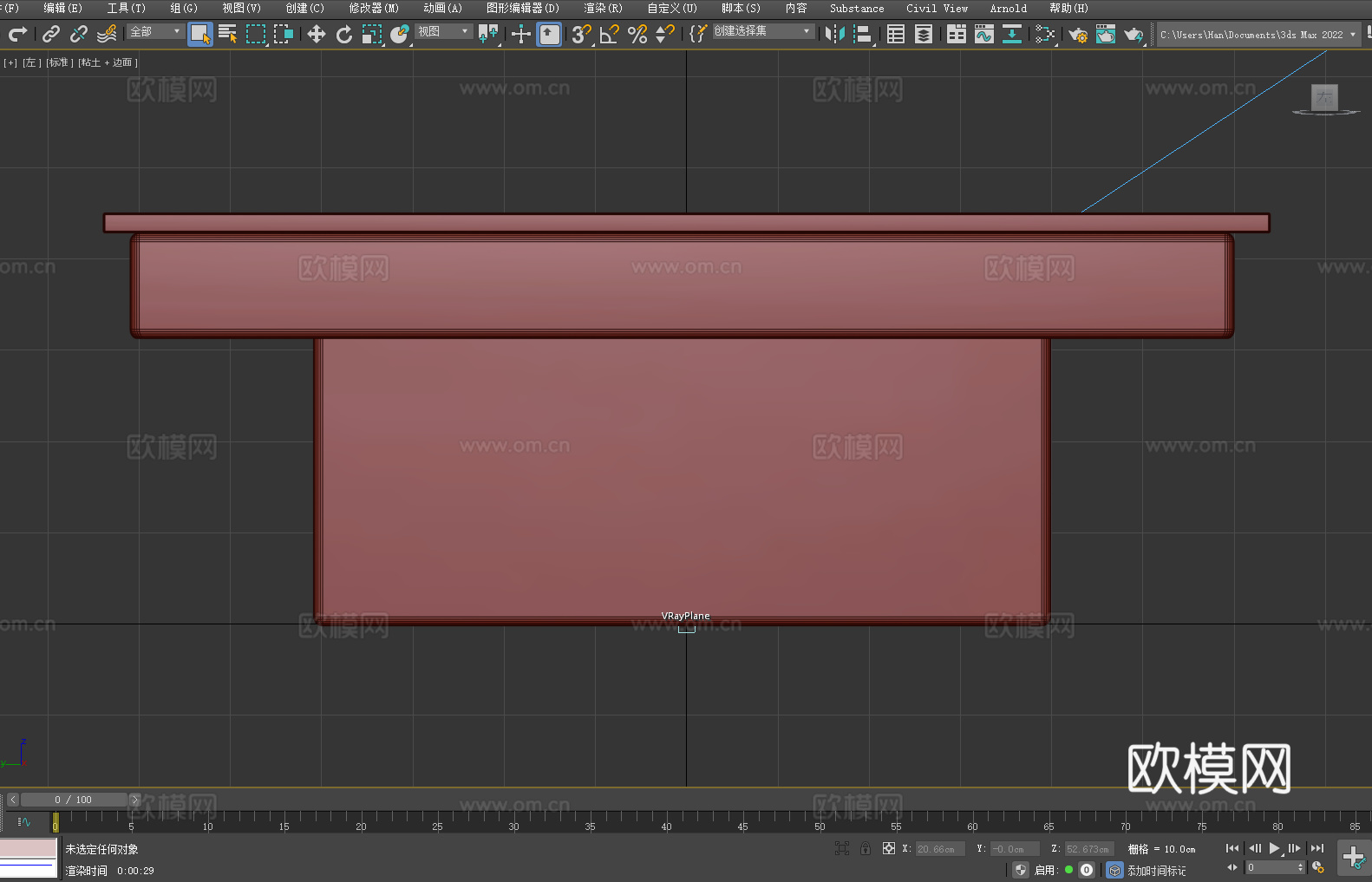
Task: Select the Link tool (chain icon)
Action: 51,34
